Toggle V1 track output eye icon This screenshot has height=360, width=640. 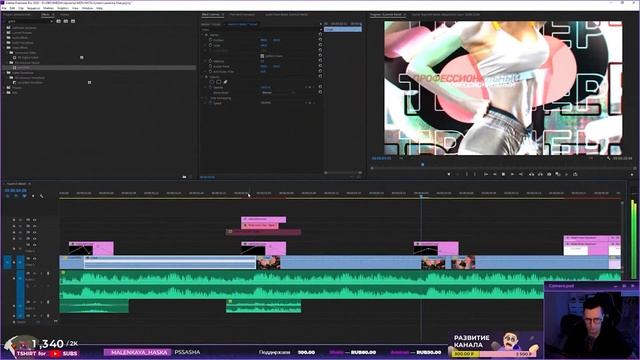[34, 259]
